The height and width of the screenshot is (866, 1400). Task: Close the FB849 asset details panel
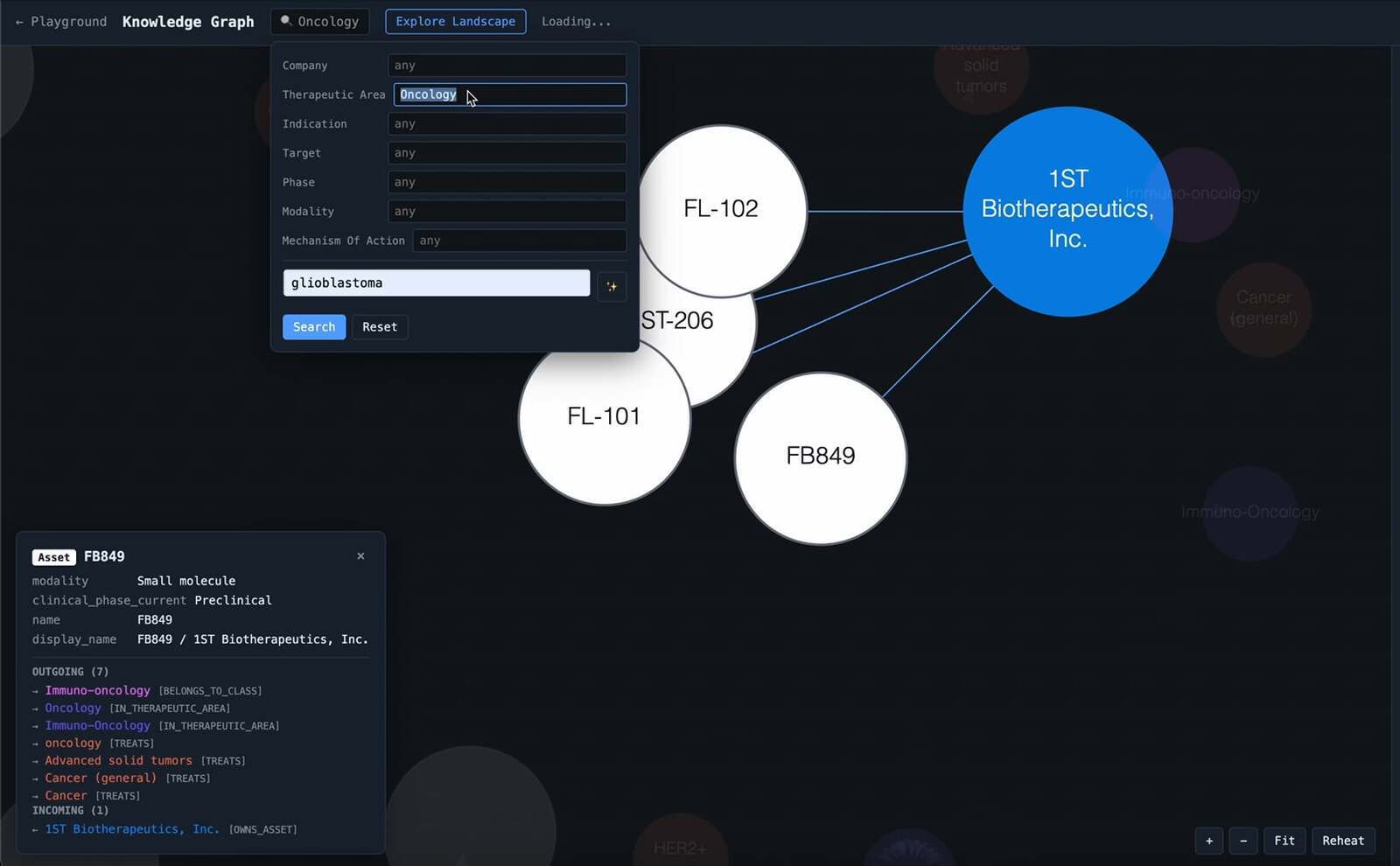[360, 556]
